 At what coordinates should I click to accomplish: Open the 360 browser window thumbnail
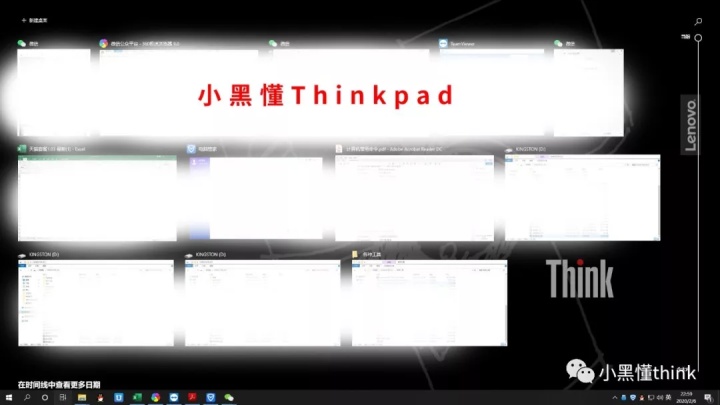179,92
